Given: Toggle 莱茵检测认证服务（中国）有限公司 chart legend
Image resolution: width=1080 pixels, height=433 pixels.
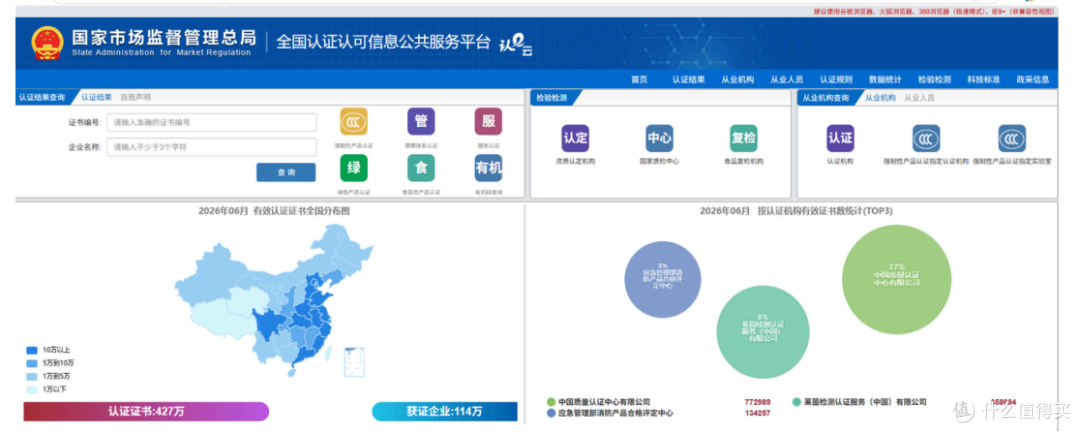Looking at the screenshot, I should [x=860, y=402].
